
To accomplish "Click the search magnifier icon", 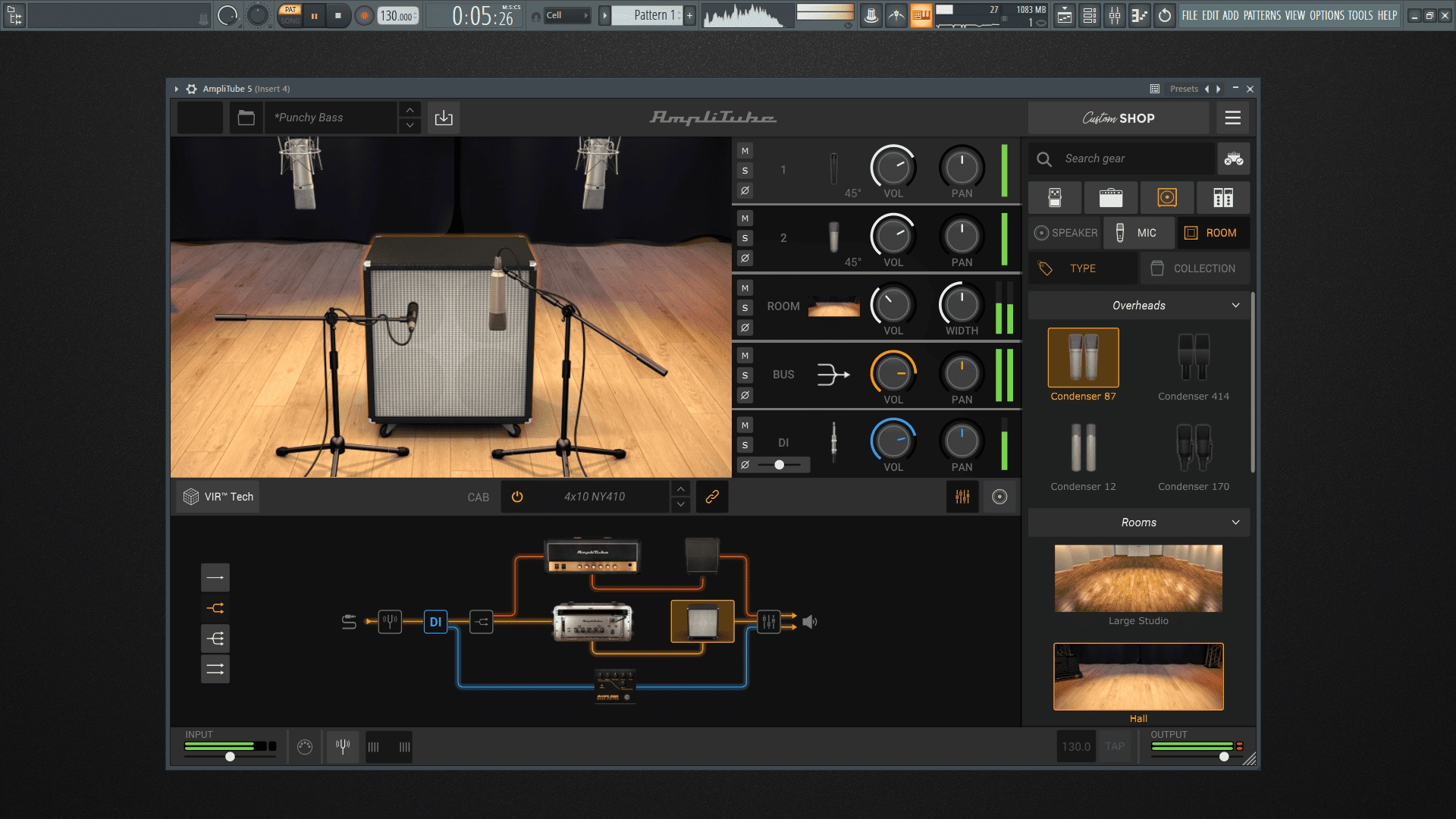I will tap(1044, 158).
